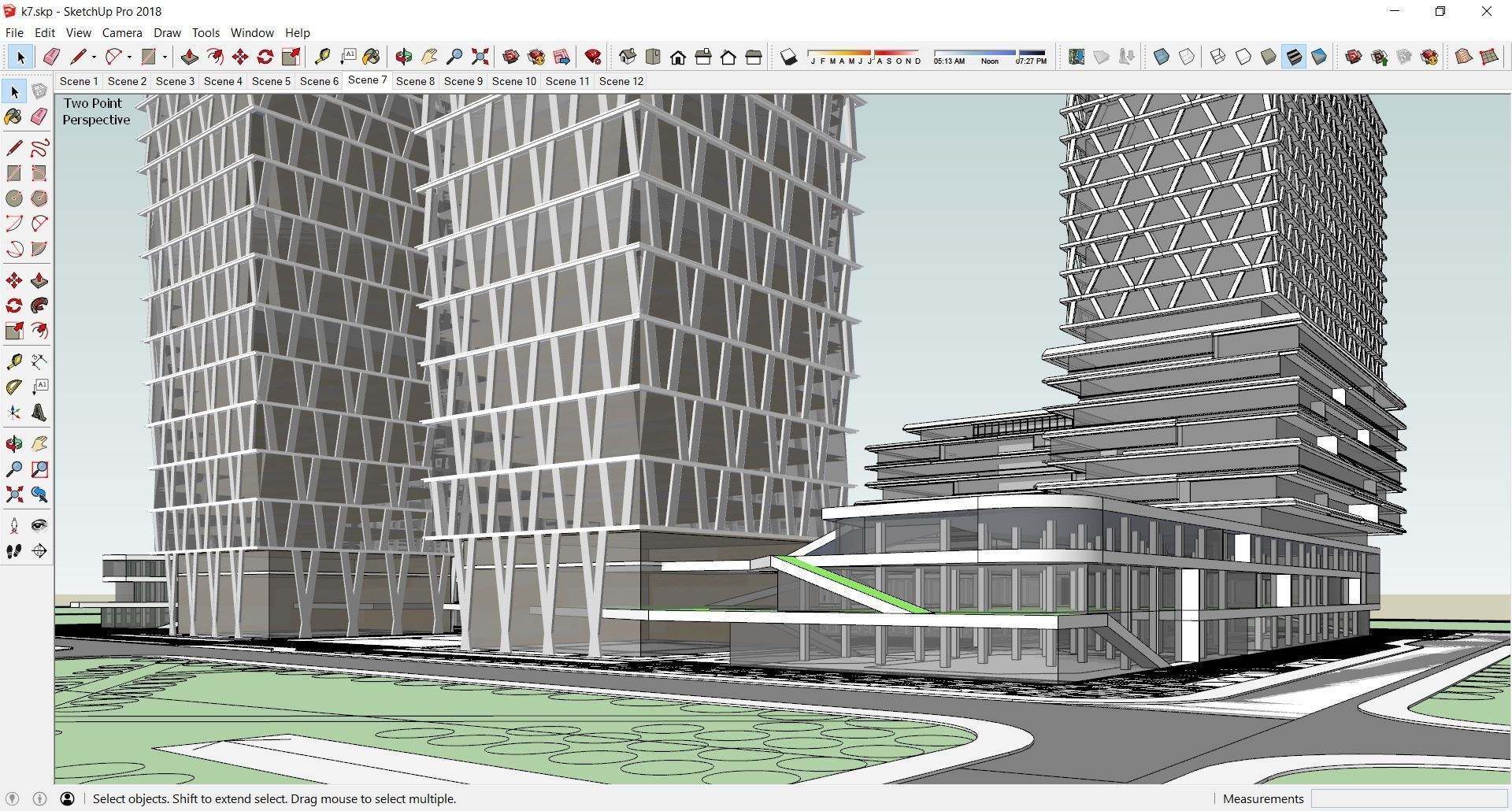Click the Orbit tool in top toolbar
The width and height of the screenshot is (1512, 811).
[x=403, y=57]
